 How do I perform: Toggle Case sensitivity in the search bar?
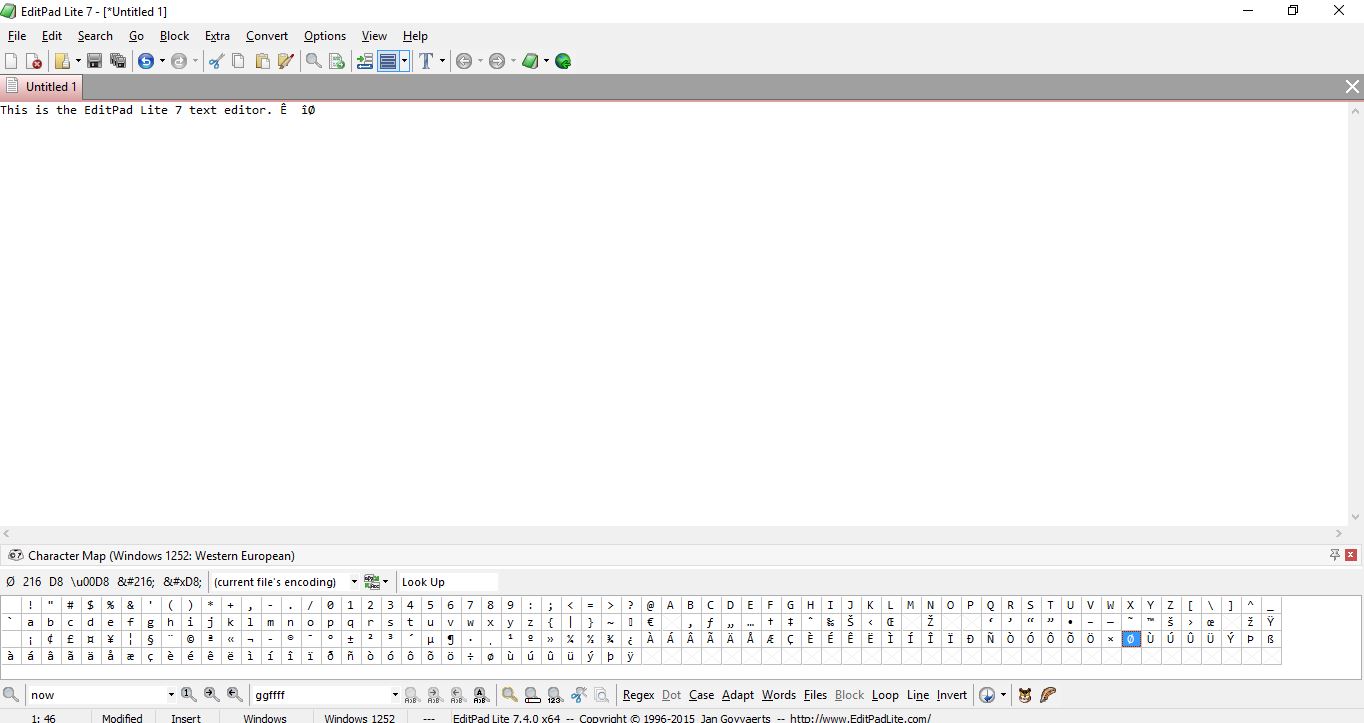pos(701,694)
